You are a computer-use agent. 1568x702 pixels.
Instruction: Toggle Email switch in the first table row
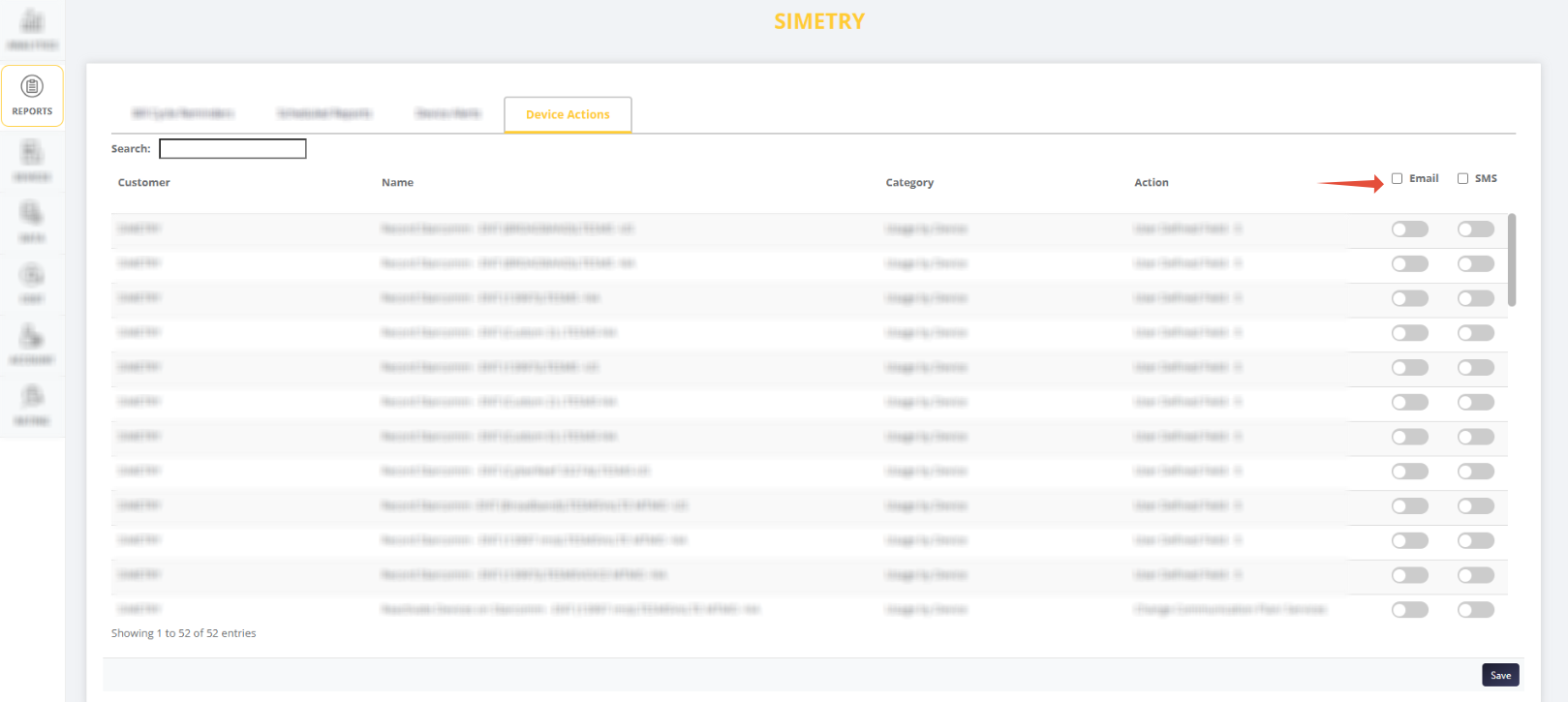coord(1410,229)
